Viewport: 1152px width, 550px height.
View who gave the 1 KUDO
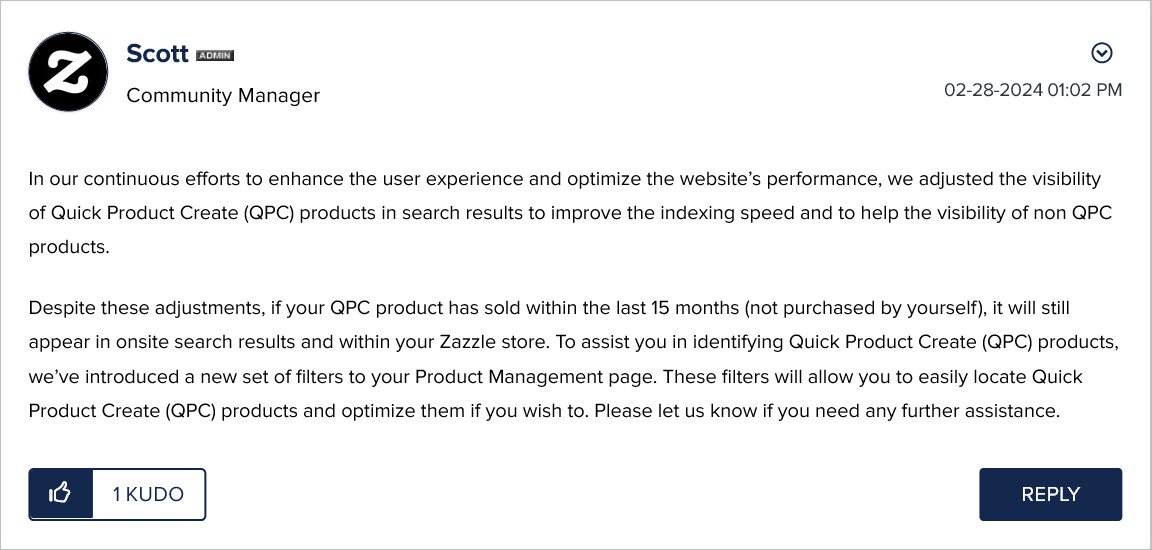click(x=148, y=494)
